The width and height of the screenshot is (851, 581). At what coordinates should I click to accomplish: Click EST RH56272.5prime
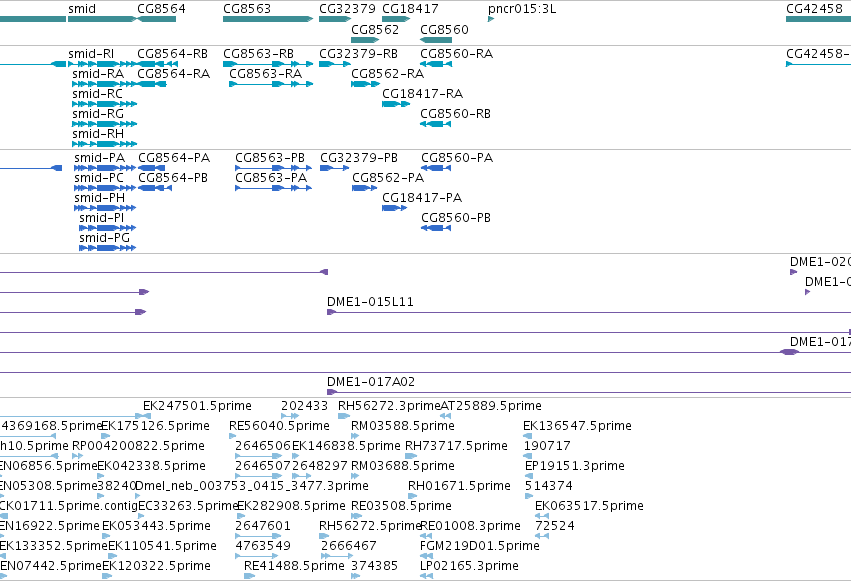click(x=370, y=526)
